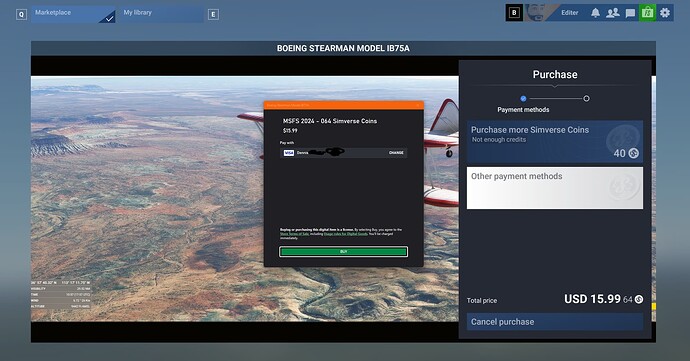Open the settings gear icon
690x361 pixels.
665,13
